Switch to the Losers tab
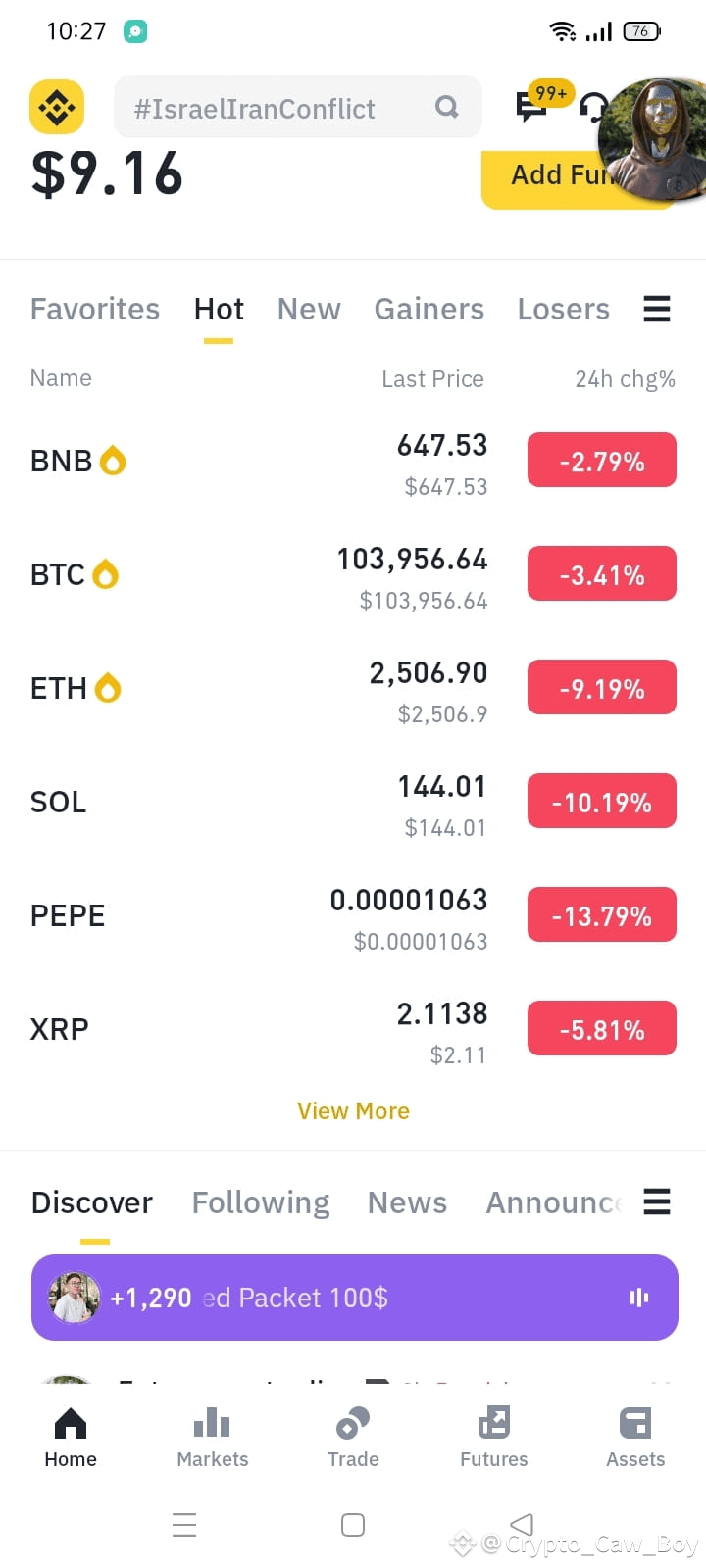The width and height of the screenshot is (706, 1568). click(564, 309)
